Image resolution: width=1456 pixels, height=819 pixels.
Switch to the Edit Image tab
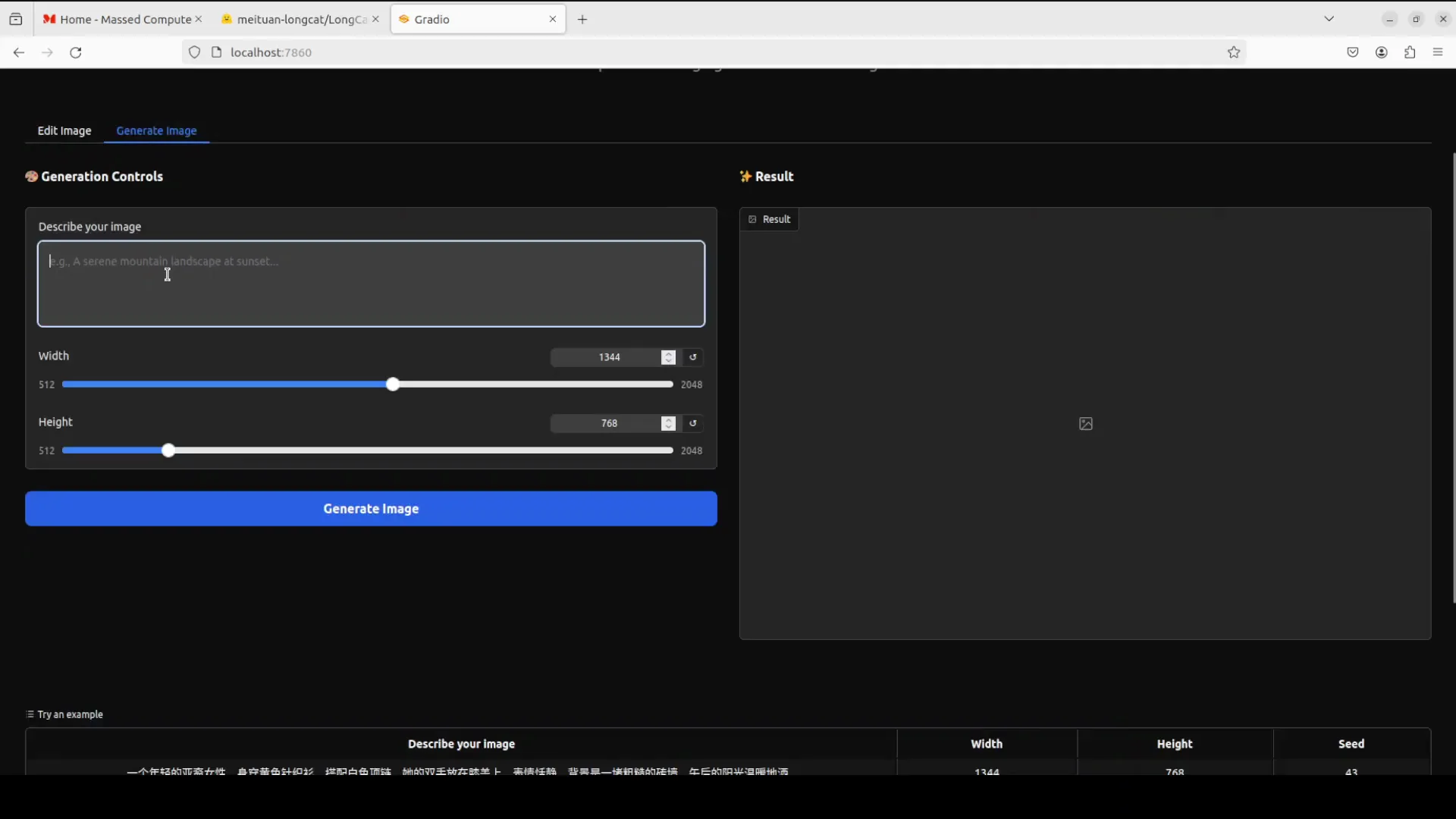click(x=64, y=130)
